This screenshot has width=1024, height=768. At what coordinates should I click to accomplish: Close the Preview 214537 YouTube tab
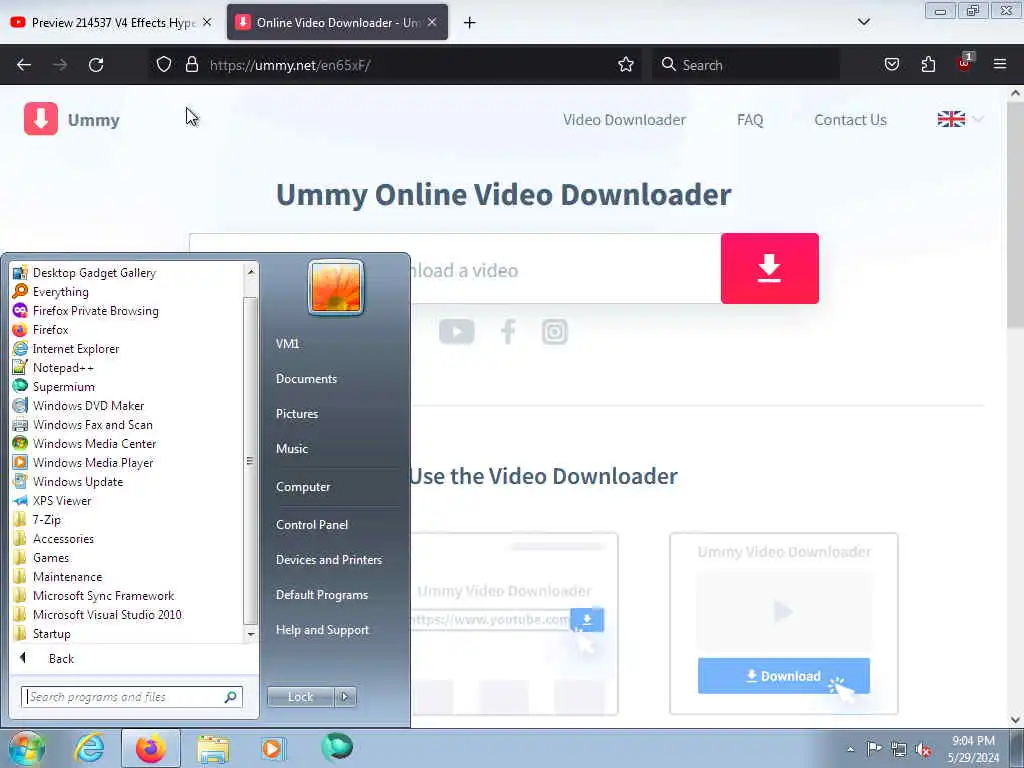pos(207,22)
